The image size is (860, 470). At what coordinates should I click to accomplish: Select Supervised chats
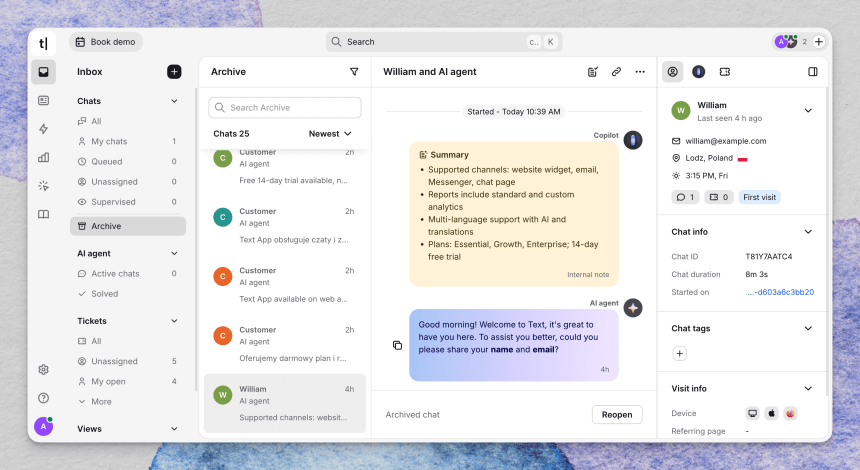pyautogui.click(x=128, y=202)
